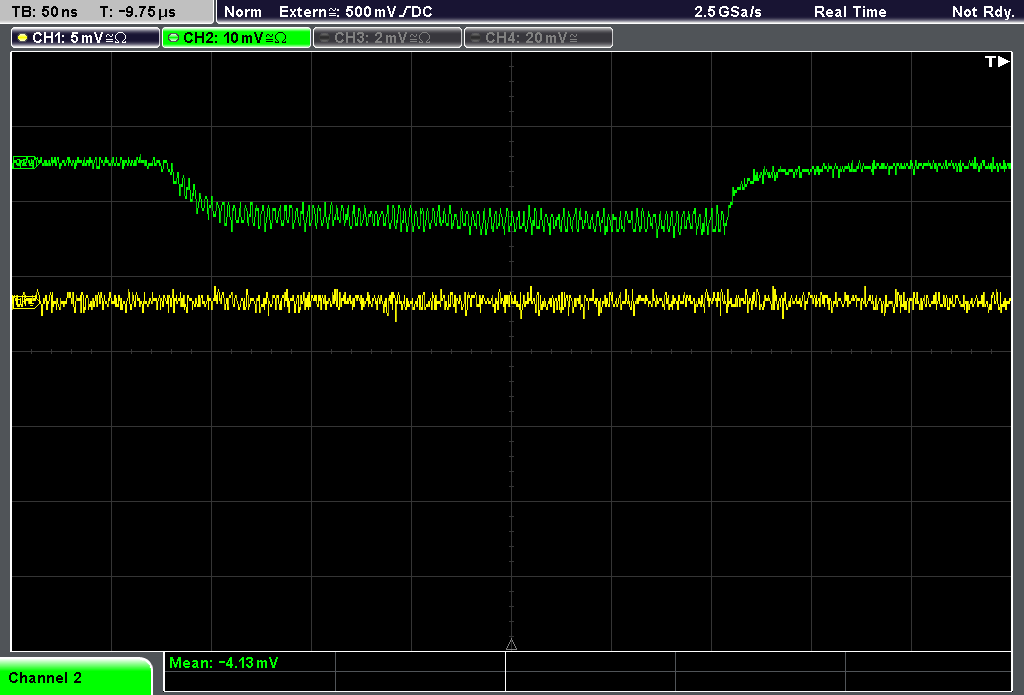
Task: Click the 2.5 GSa/s sample rate readout
Action: pos(728,12)
